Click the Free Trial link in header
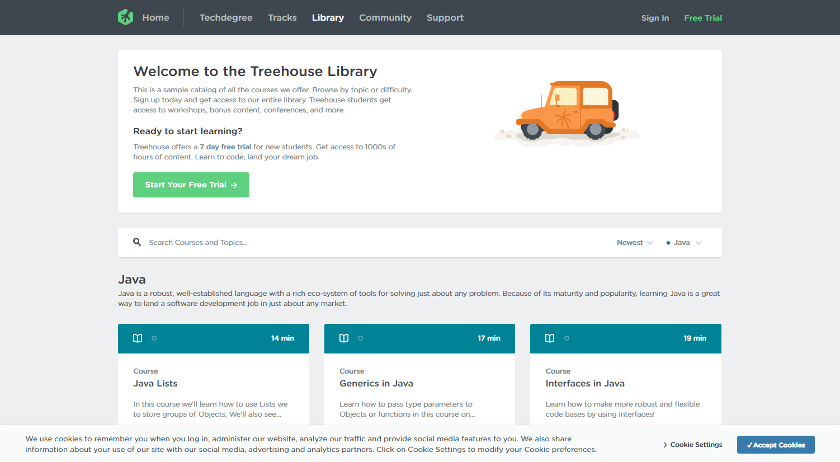This screenshot has height=462, width=840. tap(703, 18)
